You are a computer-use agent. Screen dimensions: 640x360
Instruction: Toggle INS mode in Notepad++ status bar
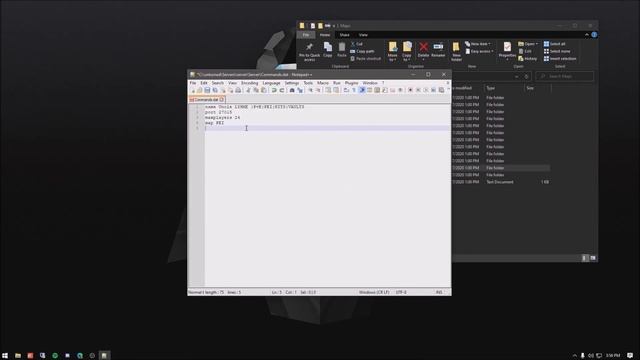click(x=439, y=292)
